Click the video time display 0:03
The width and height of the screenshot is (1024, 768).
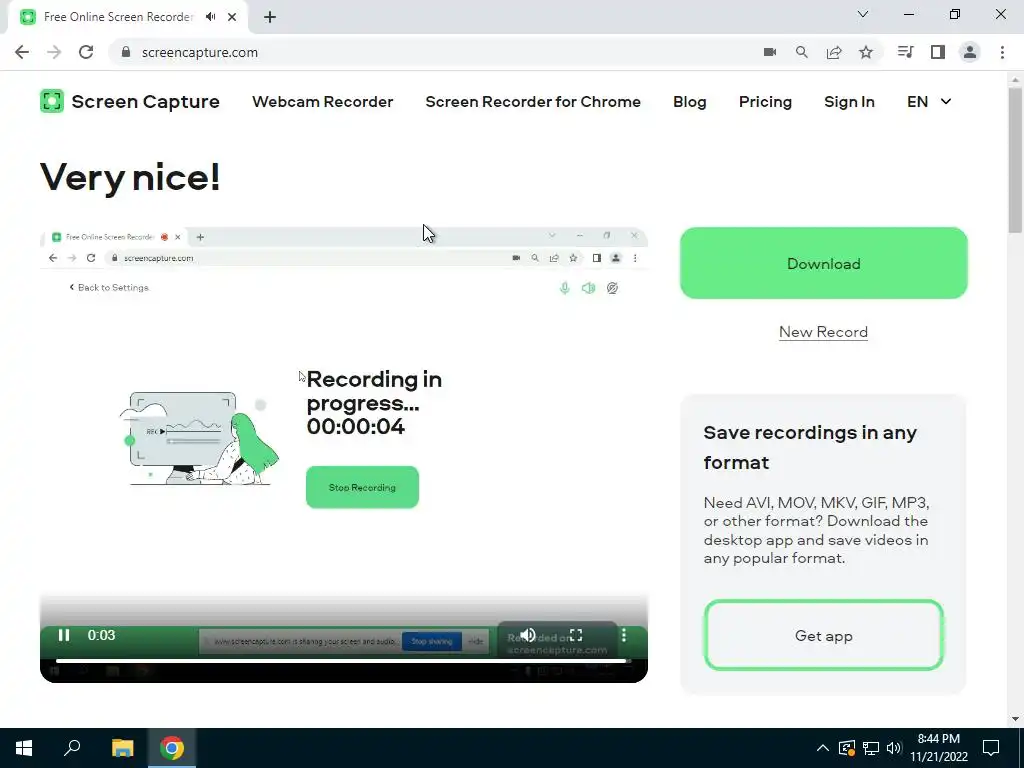tap(101, 635)
